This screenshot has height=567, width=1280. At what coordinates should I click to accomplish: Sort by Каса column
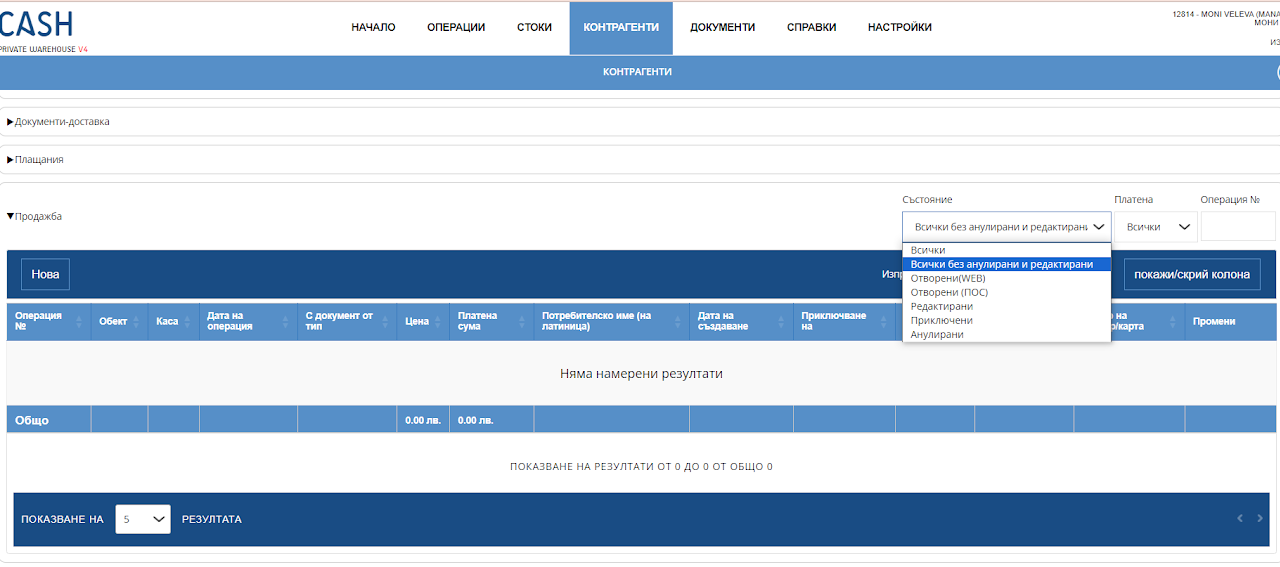(x=173, y=321)
